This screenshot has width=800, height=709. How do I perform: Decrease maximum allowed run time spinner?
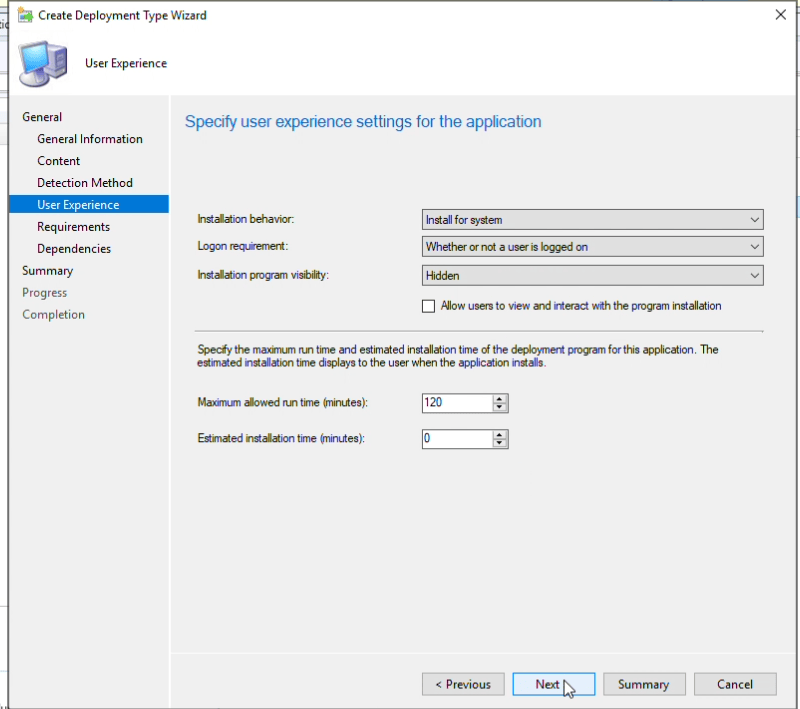pos(500,407)
